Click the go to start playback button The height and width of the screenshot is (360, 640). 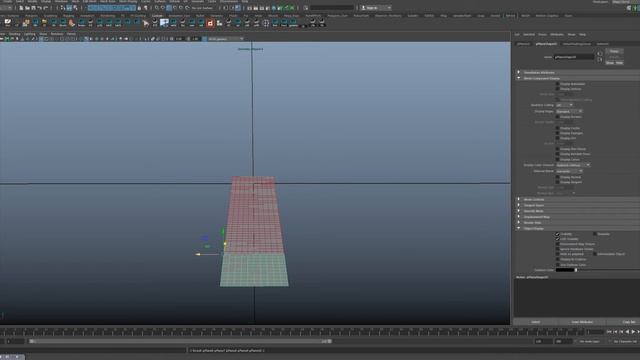click(x=610, y=332)
